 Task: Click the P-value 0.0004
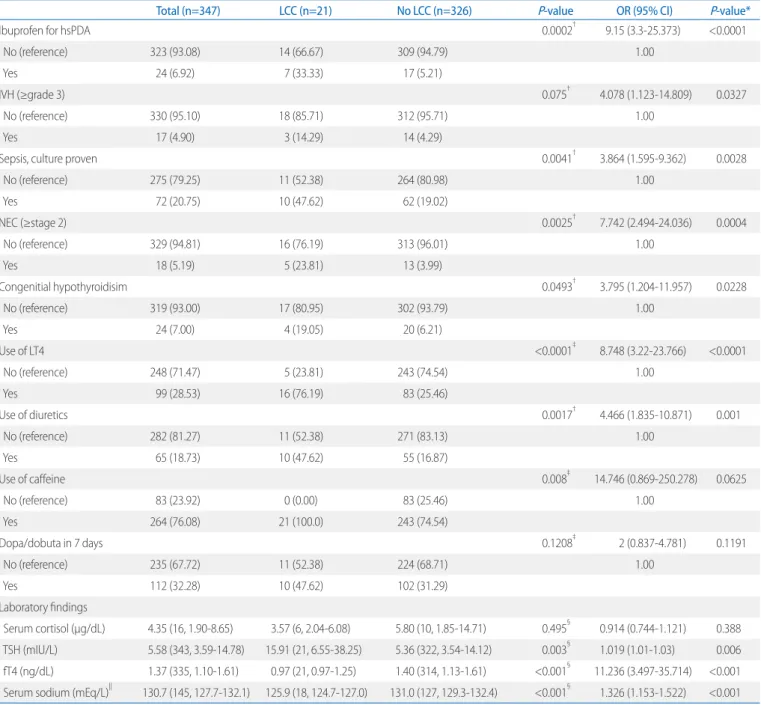(x=731, y=223)
